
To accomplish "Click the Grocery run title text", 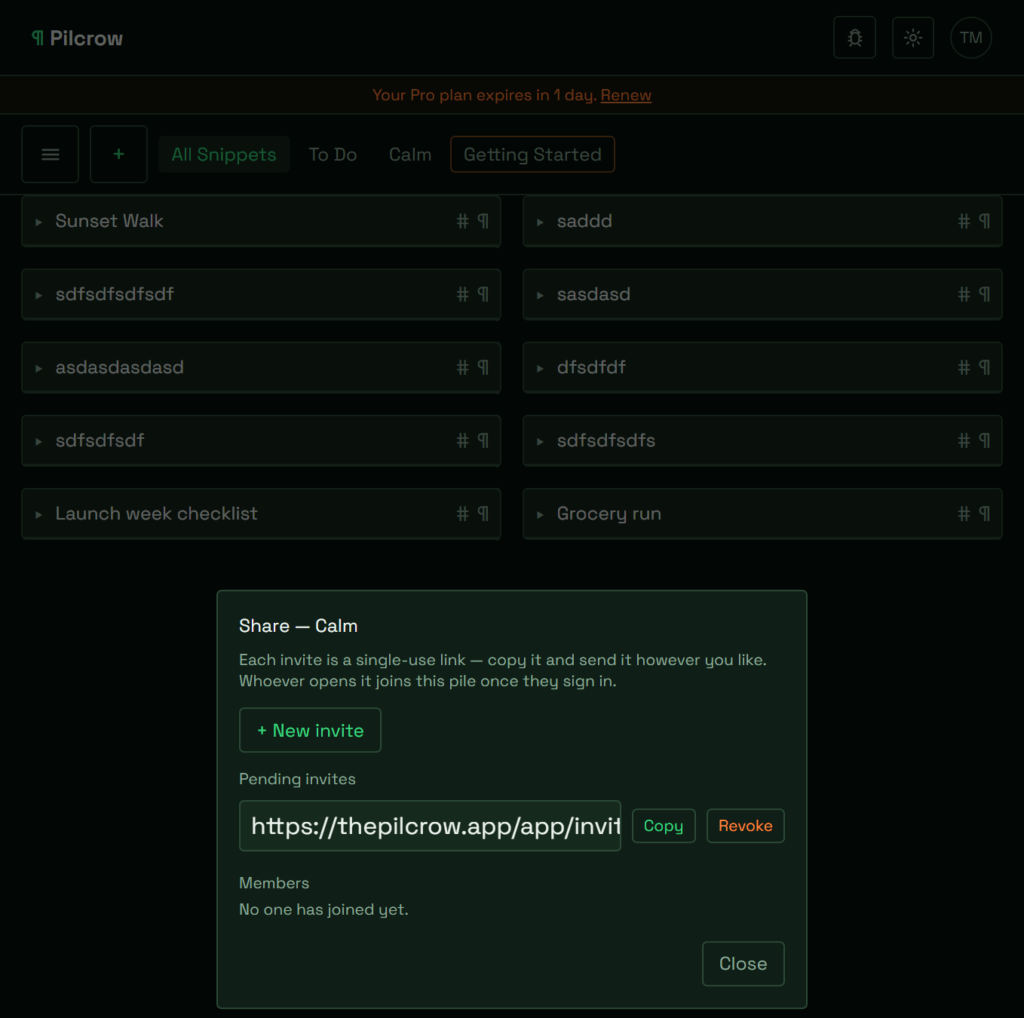I will [609, 514].
